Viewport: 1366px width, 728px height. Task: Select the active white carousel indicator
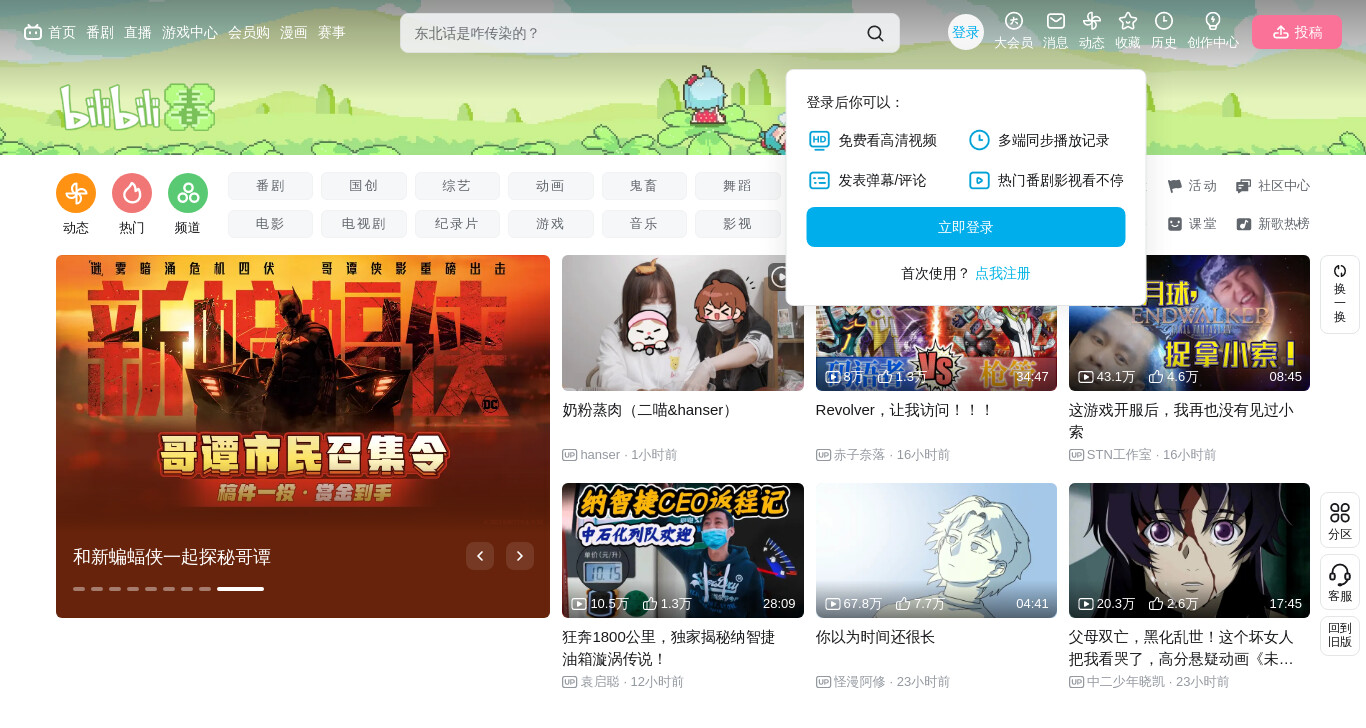[240, 589]
